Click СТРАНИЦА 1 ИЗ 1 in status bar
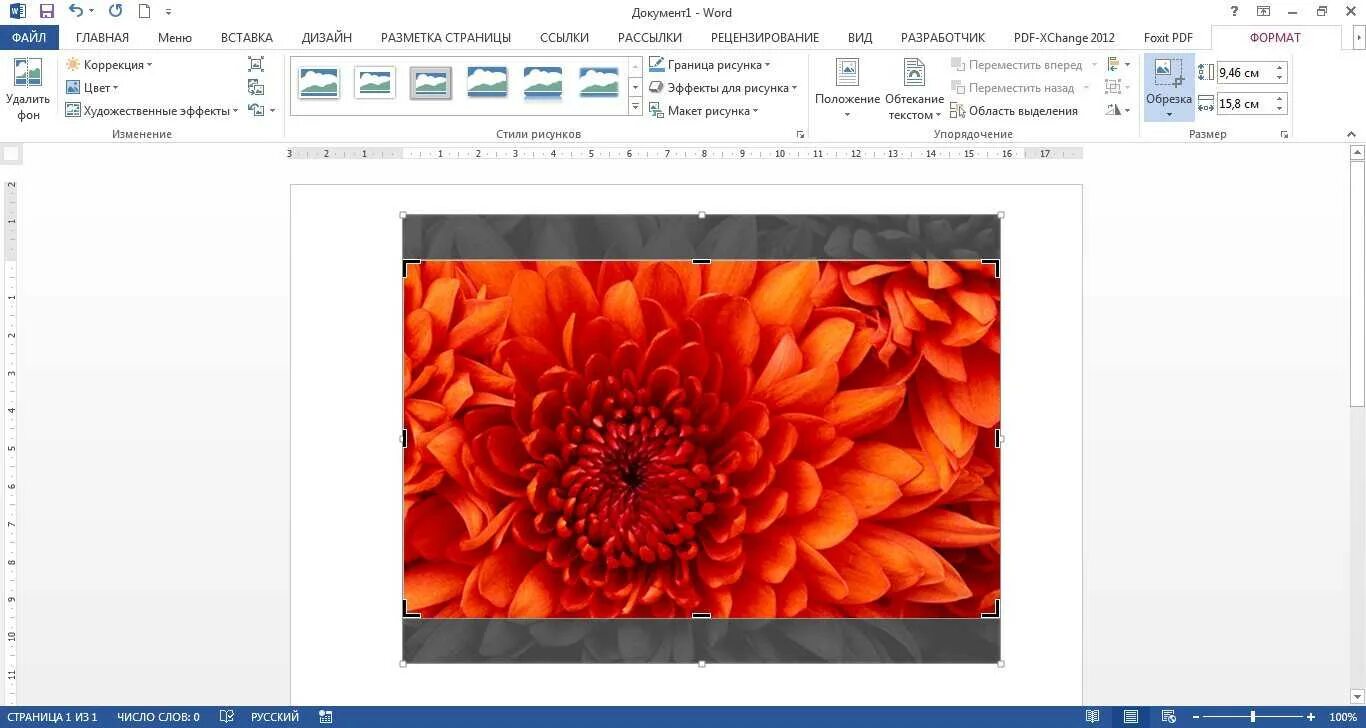This screenshot has width=1366, height=728. 52,717
